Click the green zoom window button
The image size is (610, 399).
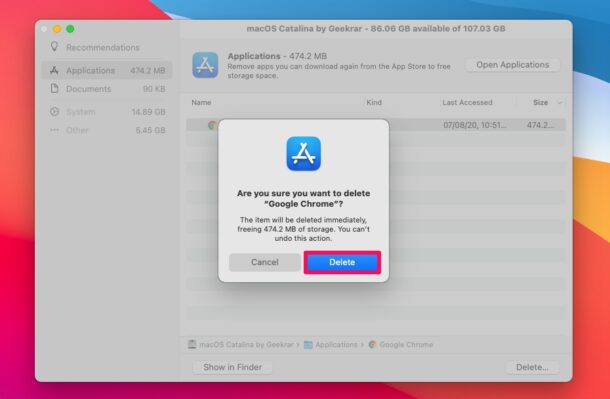click(70, 29)
